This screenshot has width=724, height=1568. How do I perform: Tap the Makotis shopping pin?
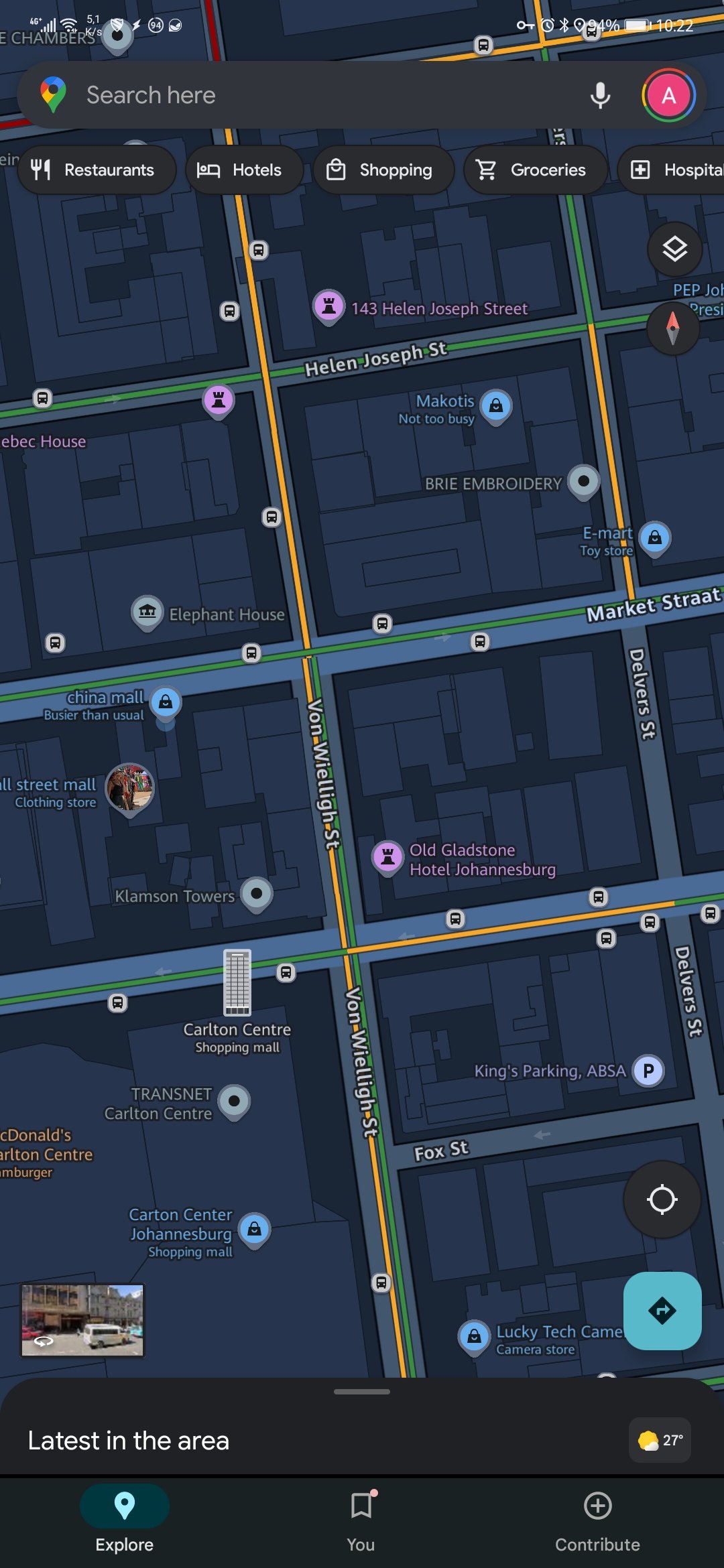[496, 407]
